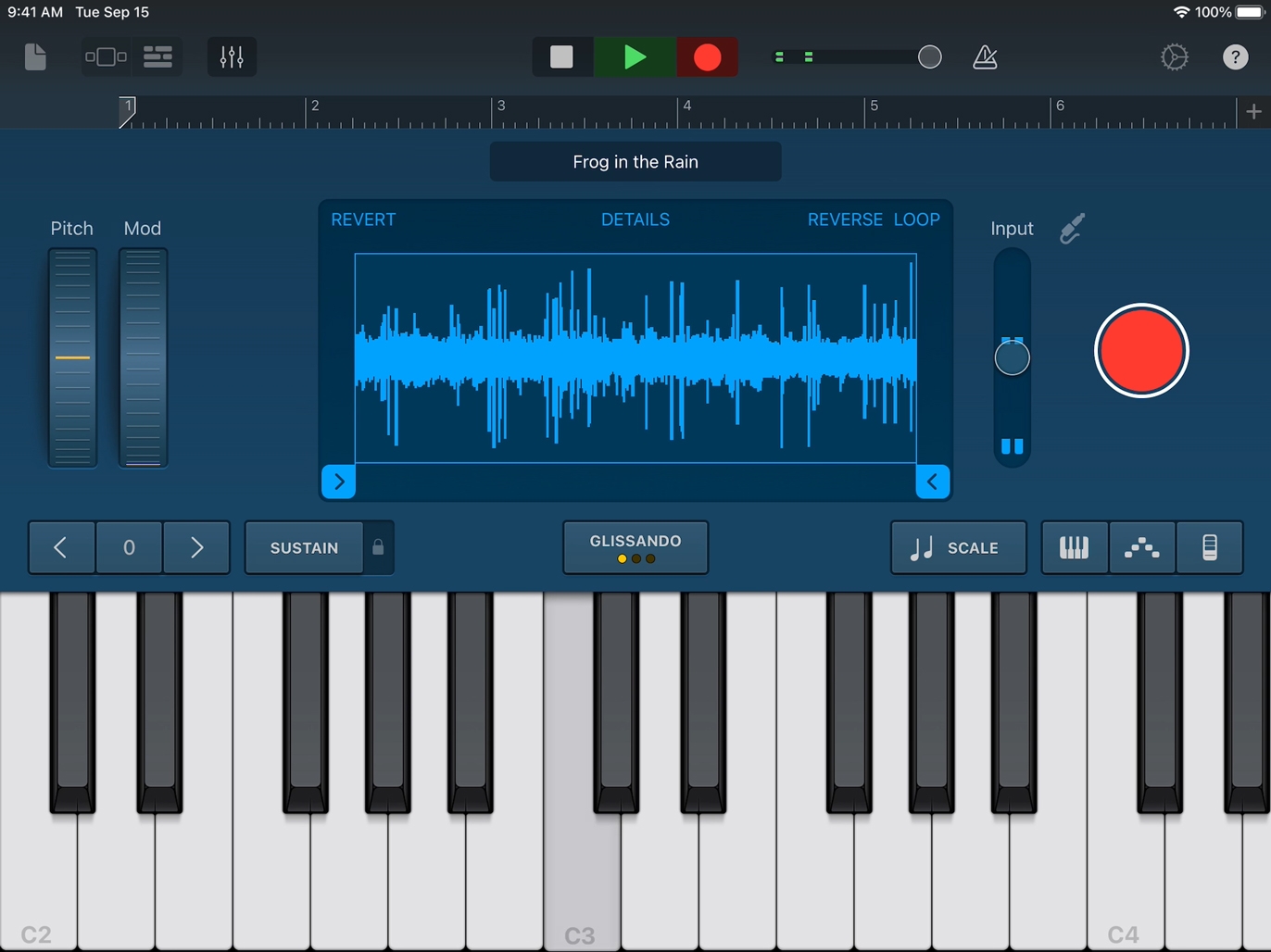
Task: Switch to Tracks view
Action: point(157,56)
